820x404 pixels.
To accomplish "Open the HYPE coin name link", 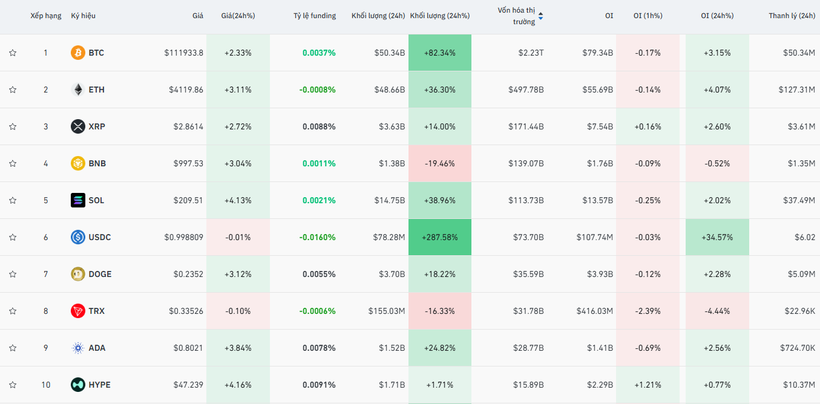I will coord(99,385).
